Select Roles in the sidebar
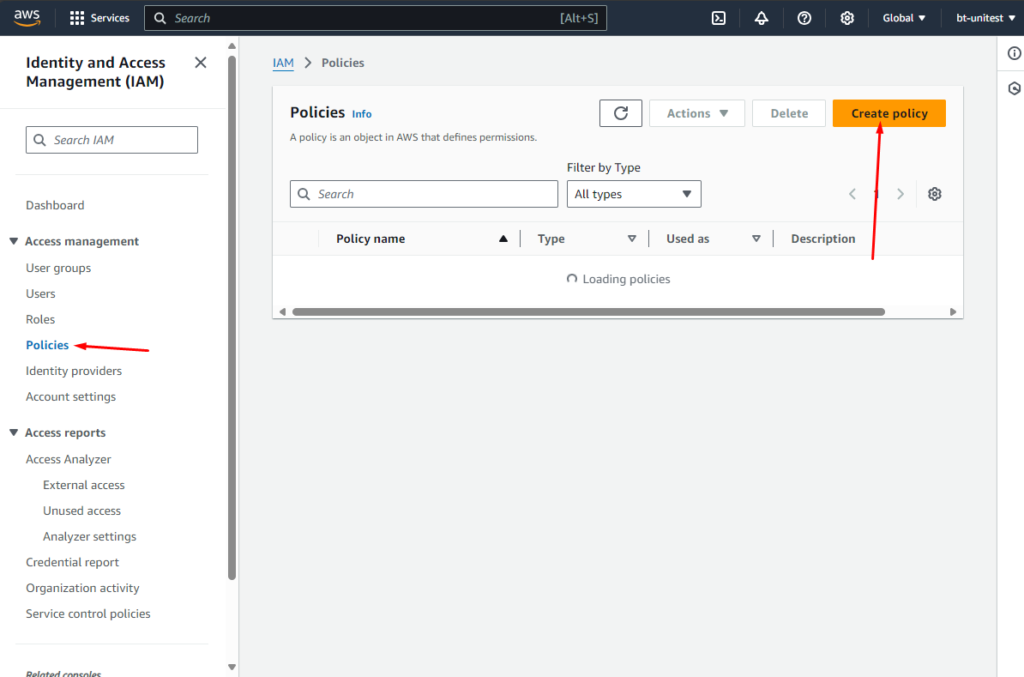This screenshot has height=677, width=1024. pyautogui.click(x=41, y=319)
